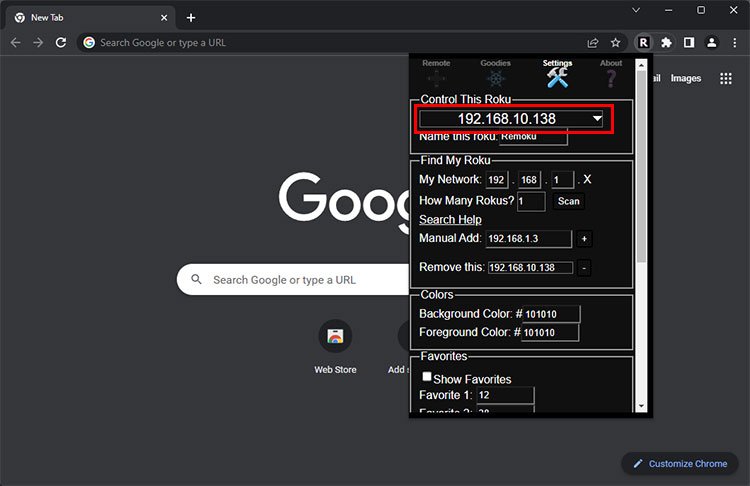Image resolution: width=750 pixels, height=486 pixels.
Task: Enable the Show Favorites checkbox
Action: pos(427,376)
